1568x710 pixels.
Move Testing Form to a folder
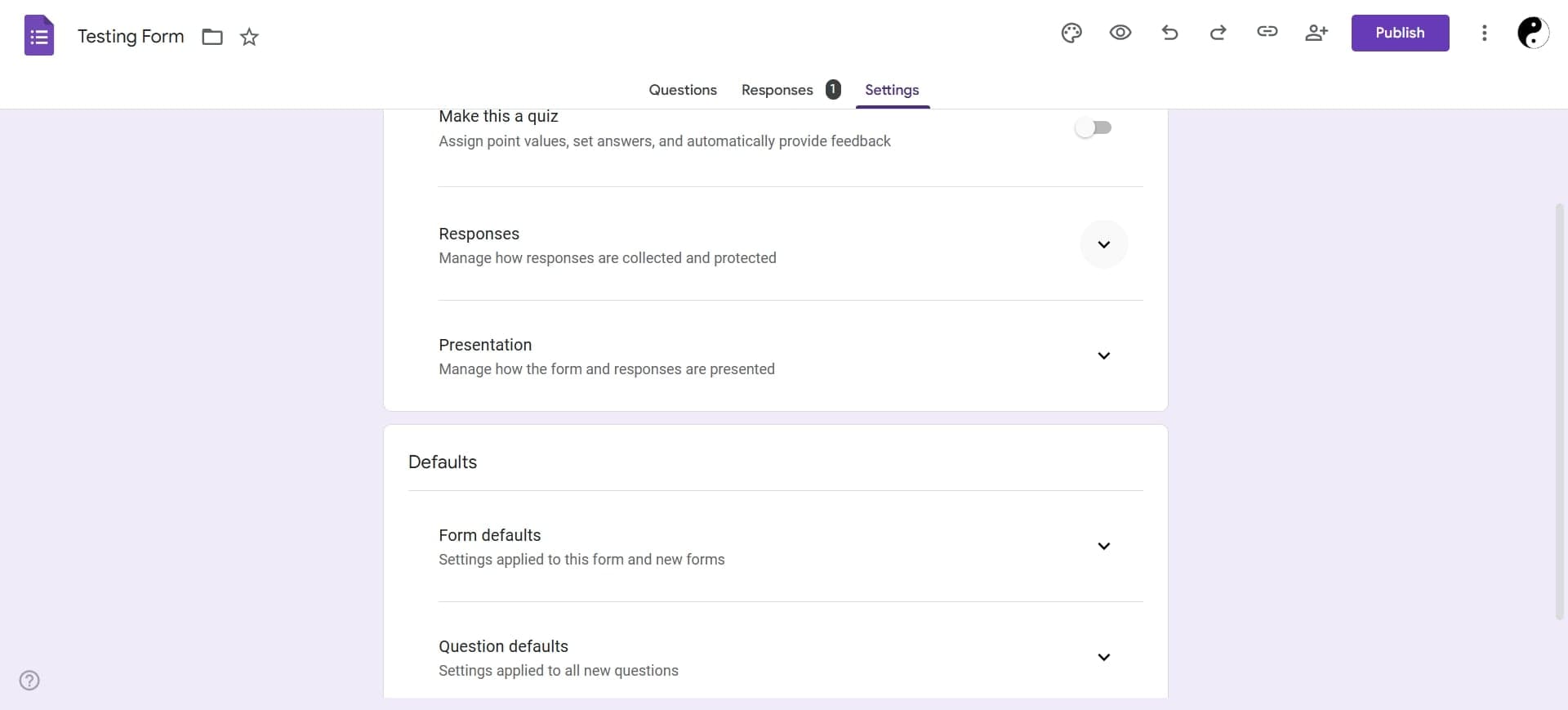(212, 37)
